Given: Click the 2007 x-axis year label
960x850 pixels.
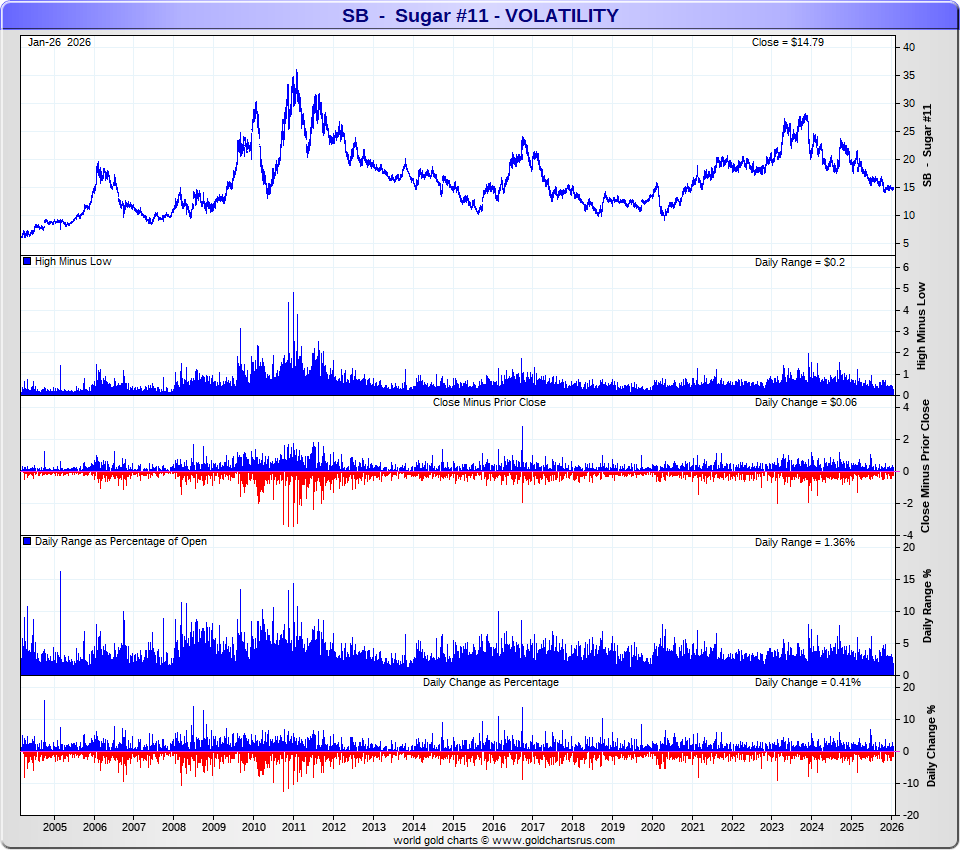Looking at the screenshot, I should [134, 827].
